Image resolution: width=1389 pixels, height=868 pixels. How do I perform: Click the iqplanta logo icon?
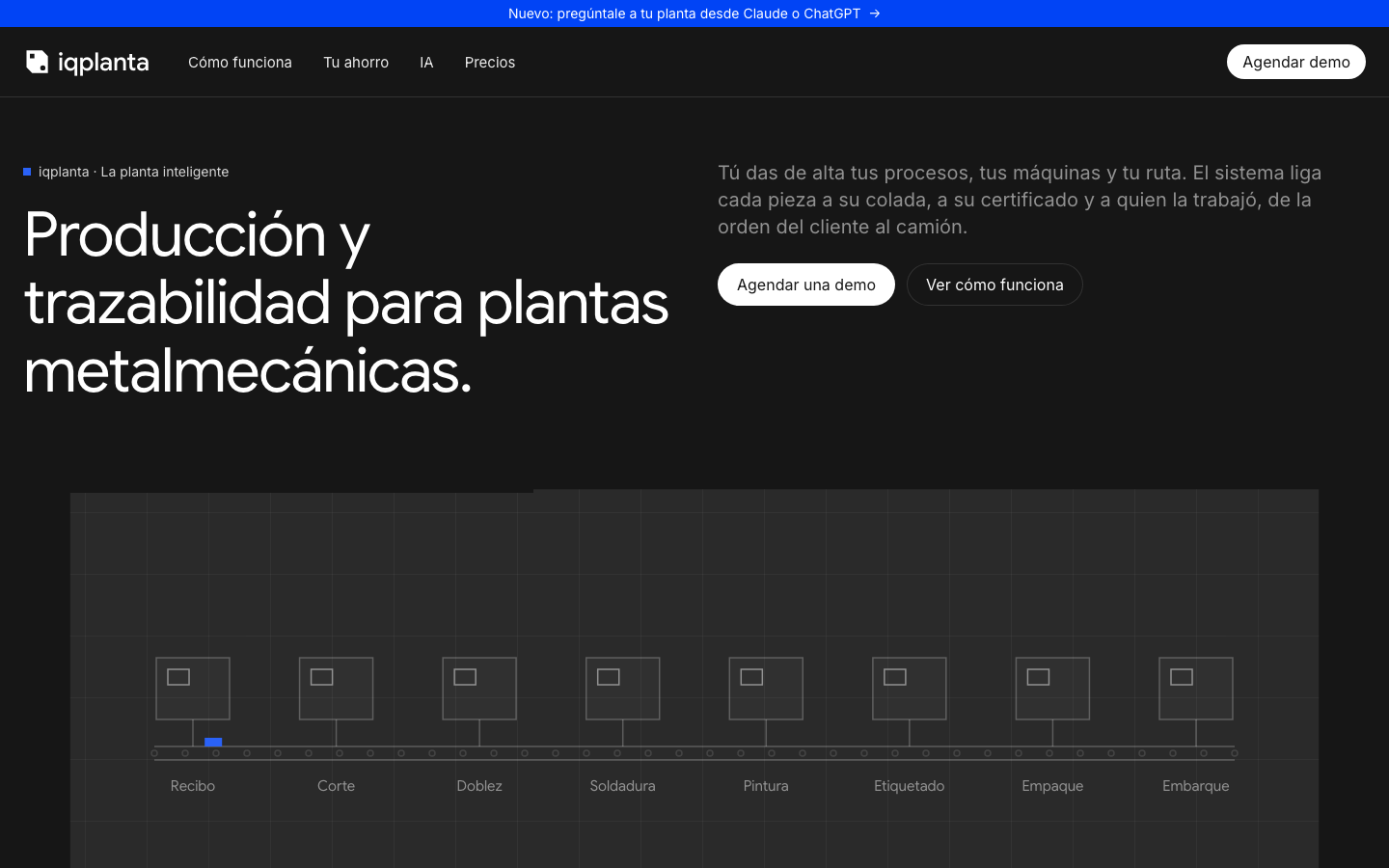[x=37, y=62]
